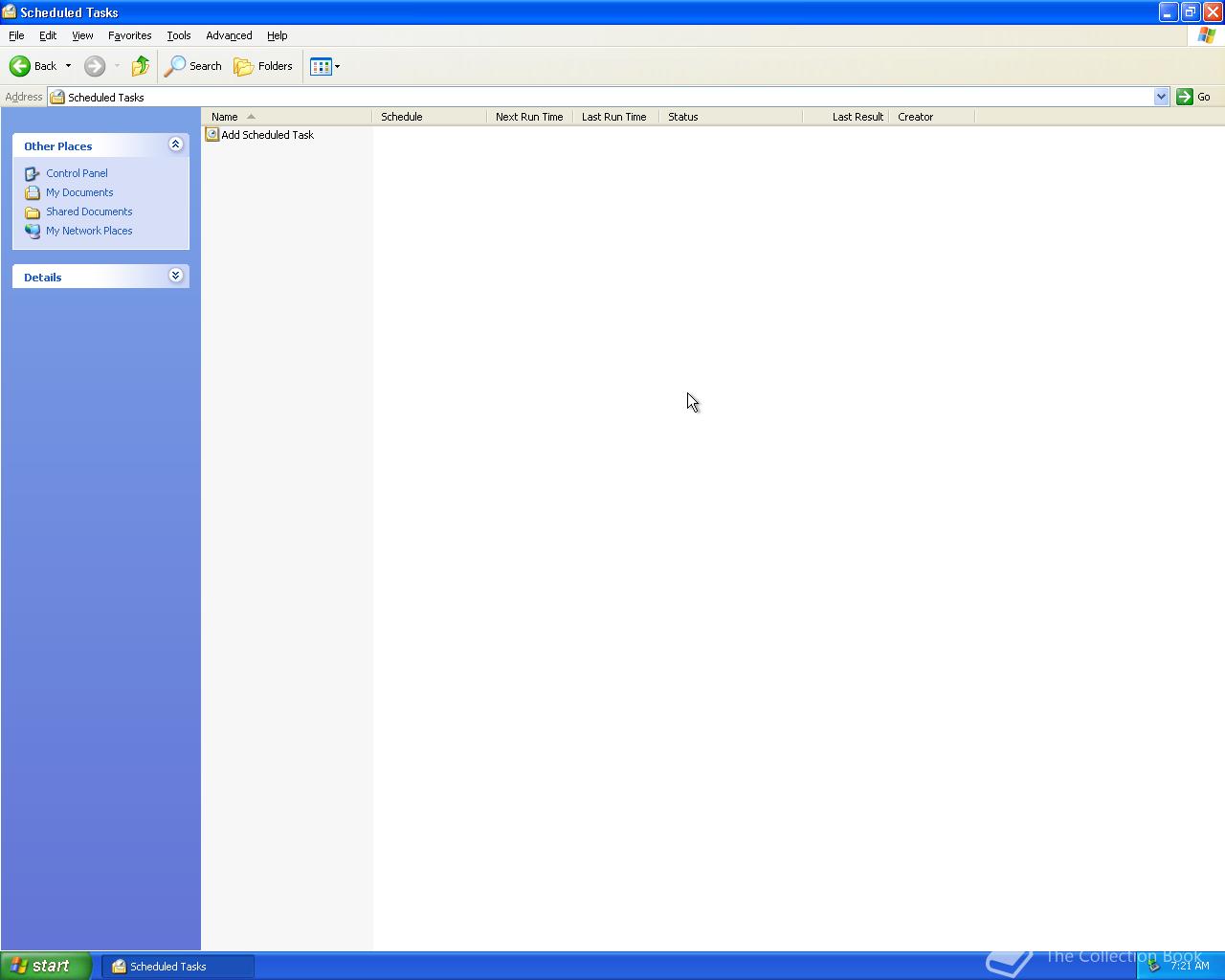Click the Shared Documents folder icon
This screenshot has width=1225, height=980.
click(x=33, y=212)
